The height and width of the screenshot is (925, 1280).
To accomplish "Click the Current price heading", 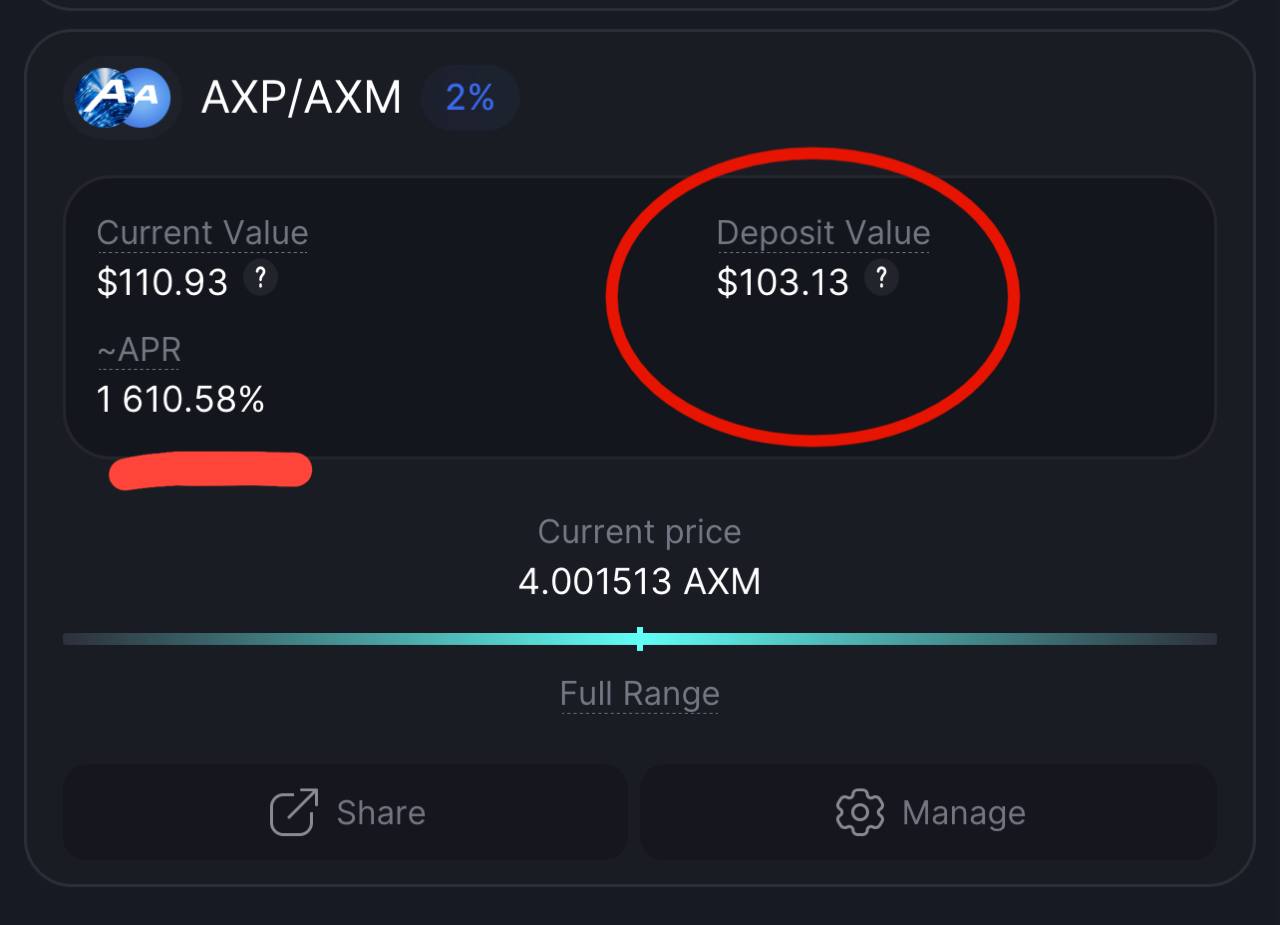I will 639,531.
